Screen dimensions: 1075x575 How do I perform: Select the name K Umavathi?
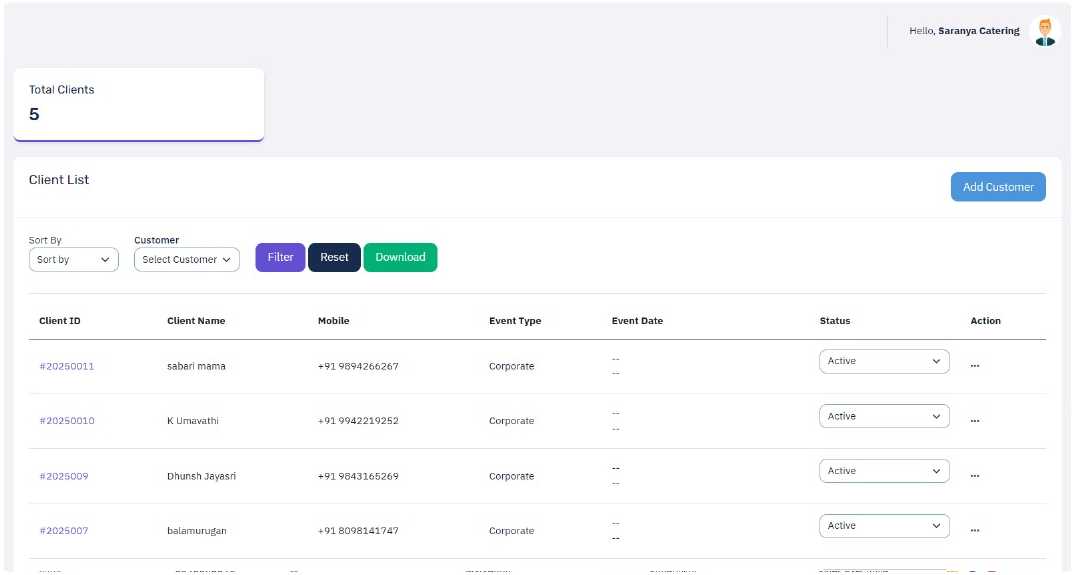click(x=193, y=421)
